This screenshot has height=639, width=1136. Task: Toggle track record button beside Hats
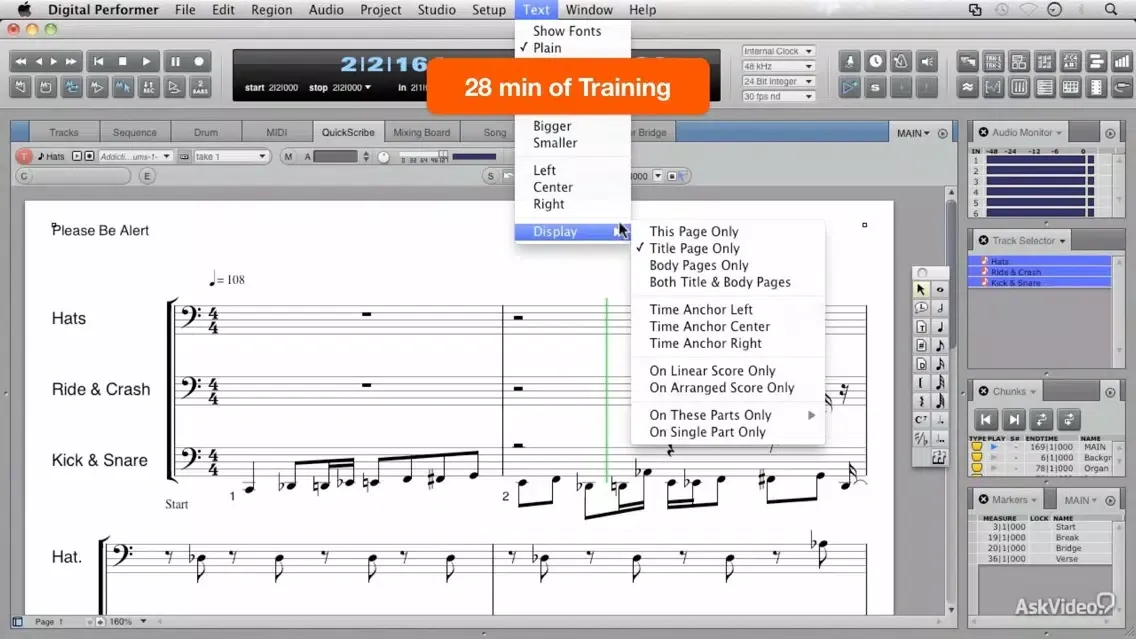click(x=89, y=156)
